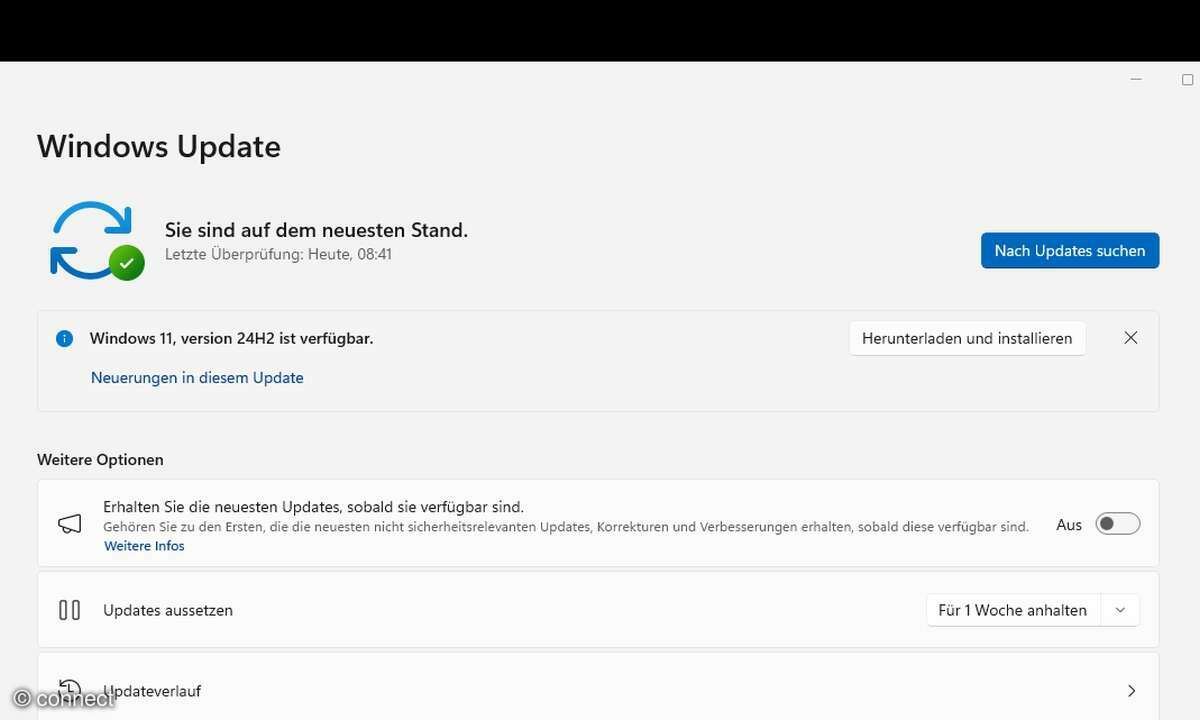Click the Nach Updates suchen button
1200x720 pixels.
click(x=1070, y=251)
